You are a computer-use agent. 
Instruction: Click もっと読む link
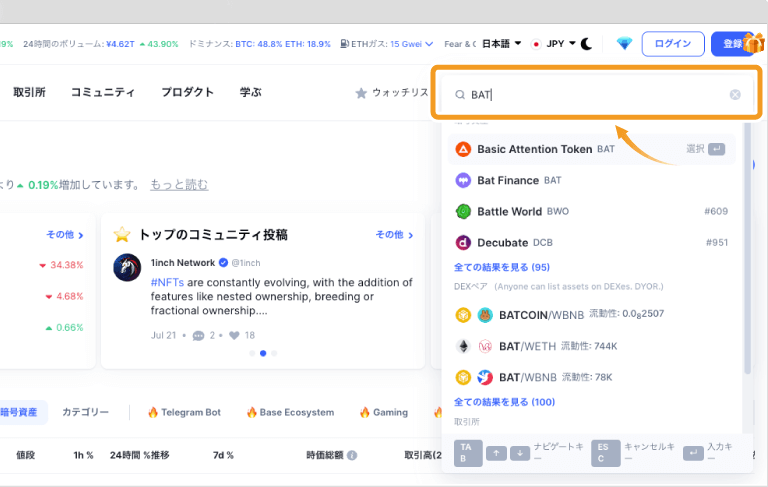[179, 185]
